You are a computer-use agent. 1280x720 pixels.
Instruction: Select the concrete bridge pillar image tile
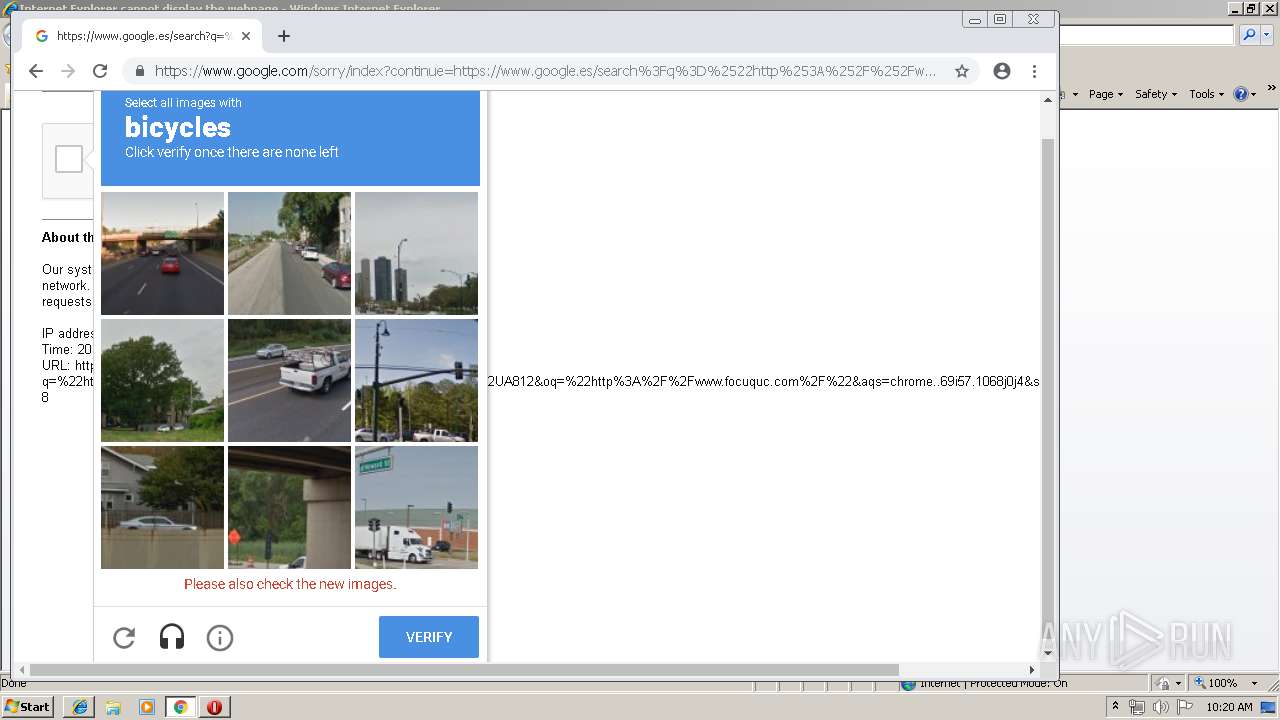(x=289, y=507)
